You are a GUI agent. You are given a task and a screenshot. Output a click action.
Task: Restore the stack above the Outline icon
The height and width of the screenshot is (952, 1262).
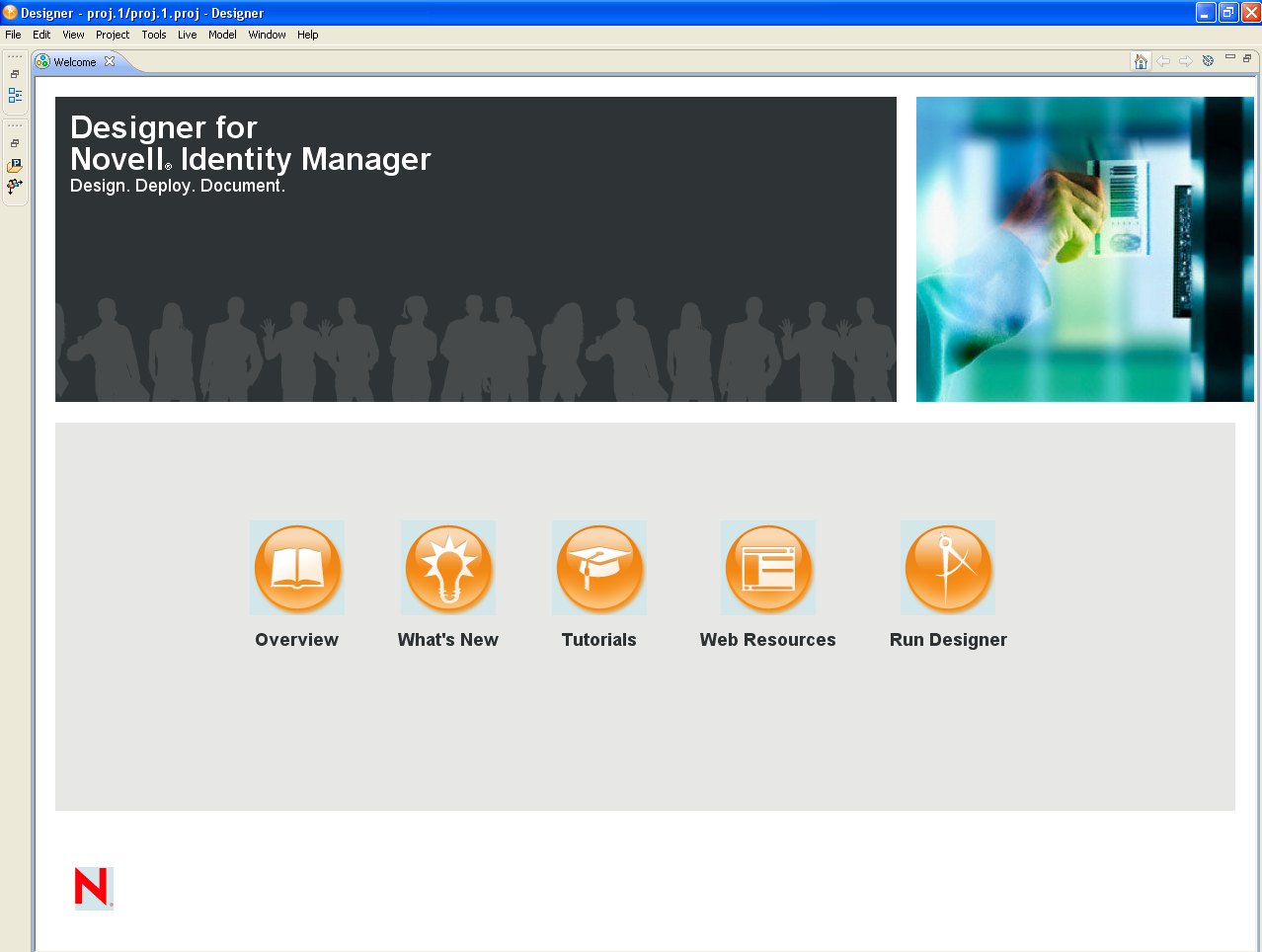(15, 74)
